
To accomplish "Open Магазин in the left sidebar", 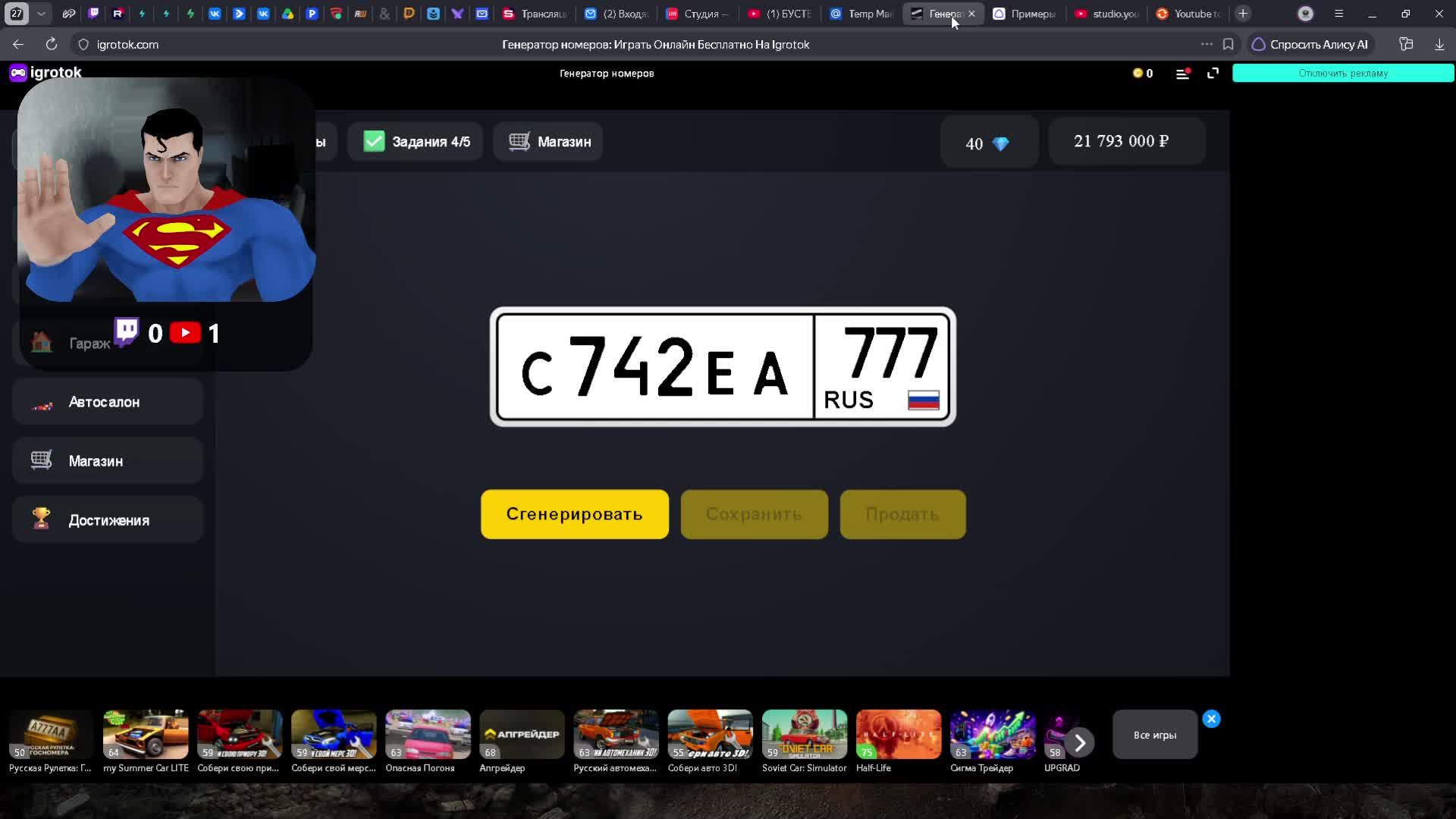I will point(108,461).
